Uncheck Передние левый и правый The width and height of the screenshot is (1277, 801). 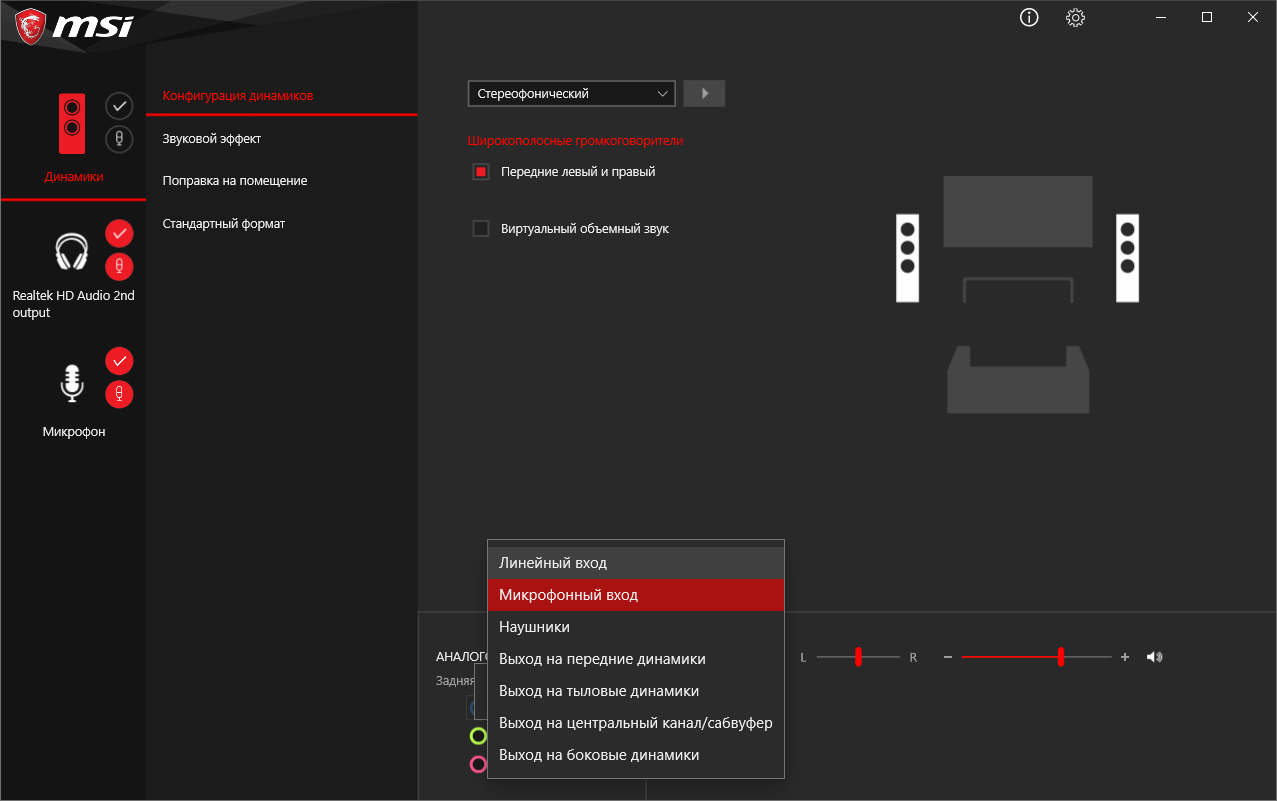click(481, 172)
